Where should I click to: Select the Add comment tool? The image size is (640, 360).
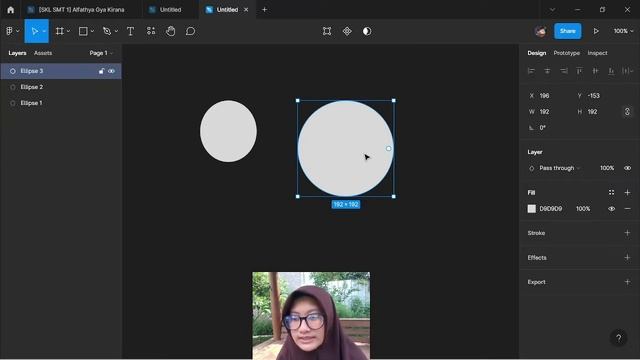coord(190,31)
